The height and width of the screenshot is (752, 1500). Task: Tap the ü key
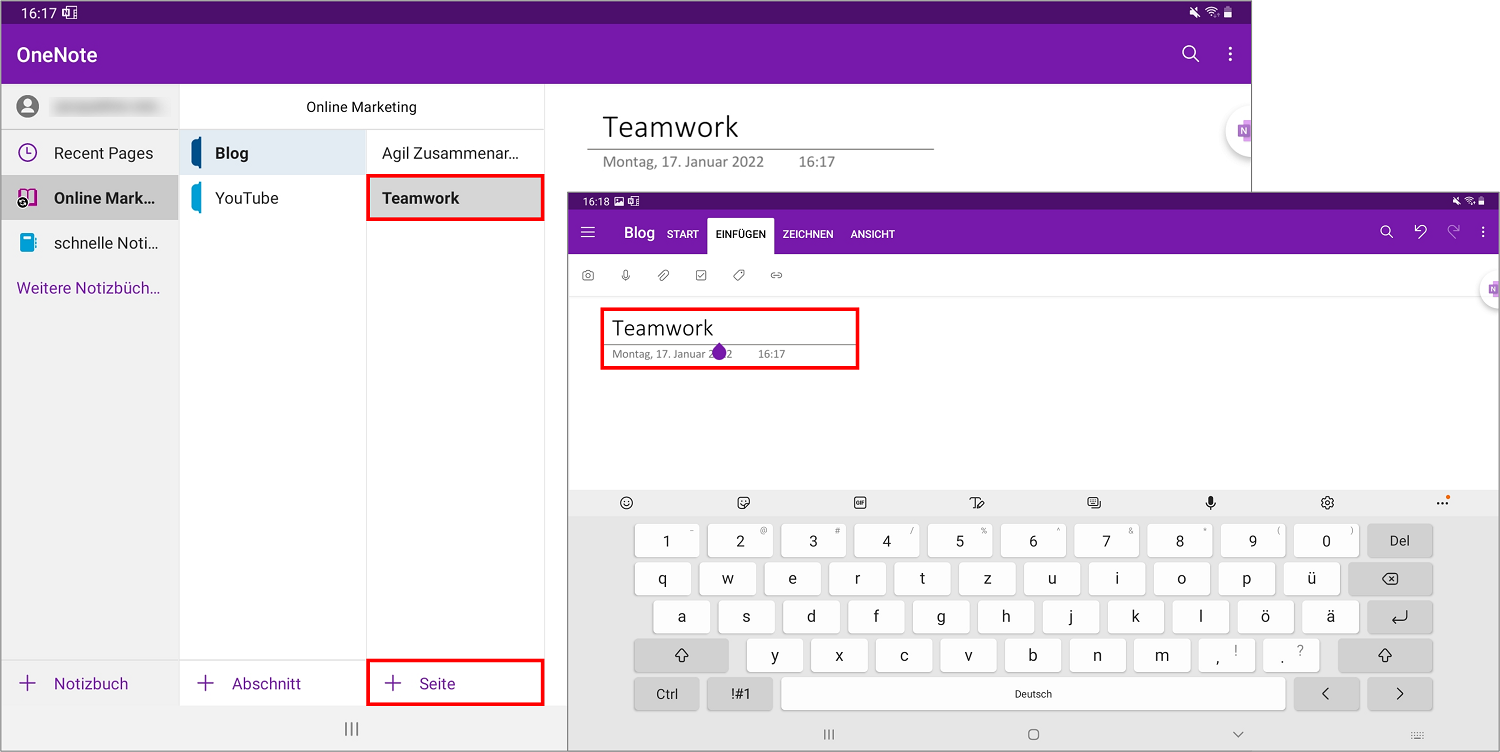pos(1312,579)
